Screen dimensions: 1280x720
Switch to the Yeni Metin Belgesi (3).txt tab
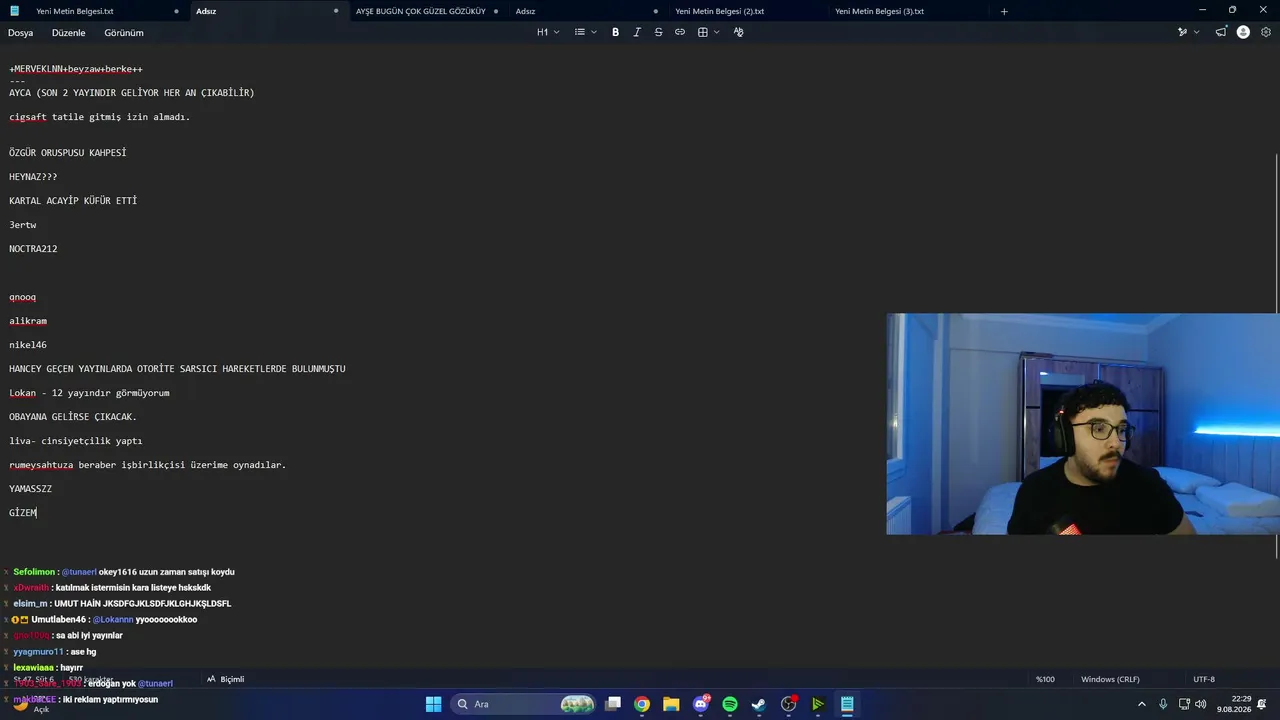pyautogui.click(x=906, y=11)
